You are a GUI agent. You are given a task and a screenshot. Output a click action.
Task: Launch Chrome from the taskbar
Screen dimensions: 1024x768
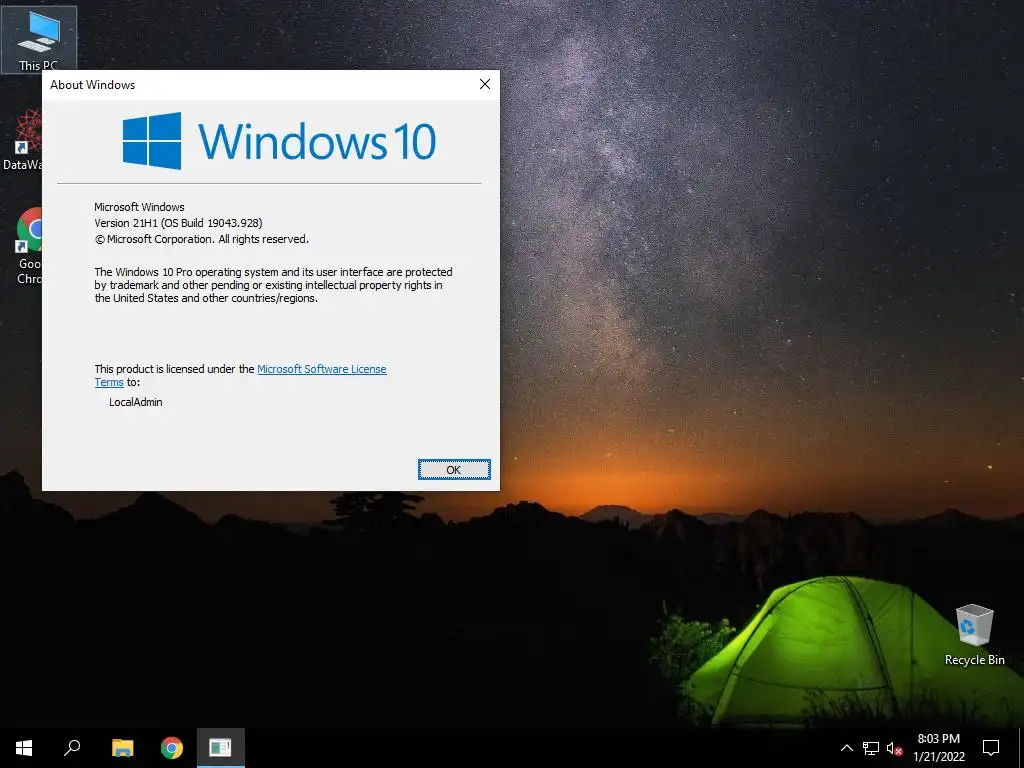point(172,748)
